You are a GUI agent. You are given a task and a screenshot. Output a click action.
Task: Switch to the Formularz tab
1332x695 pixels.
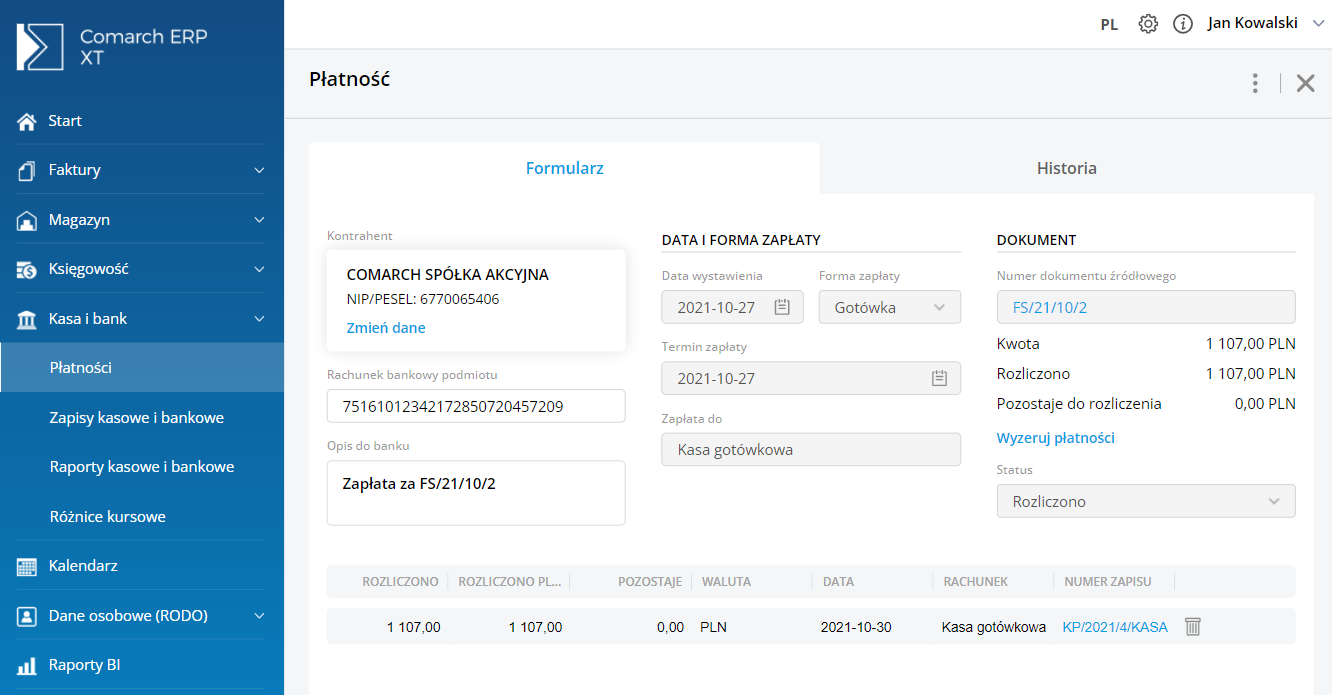click(x=564, y=168)
